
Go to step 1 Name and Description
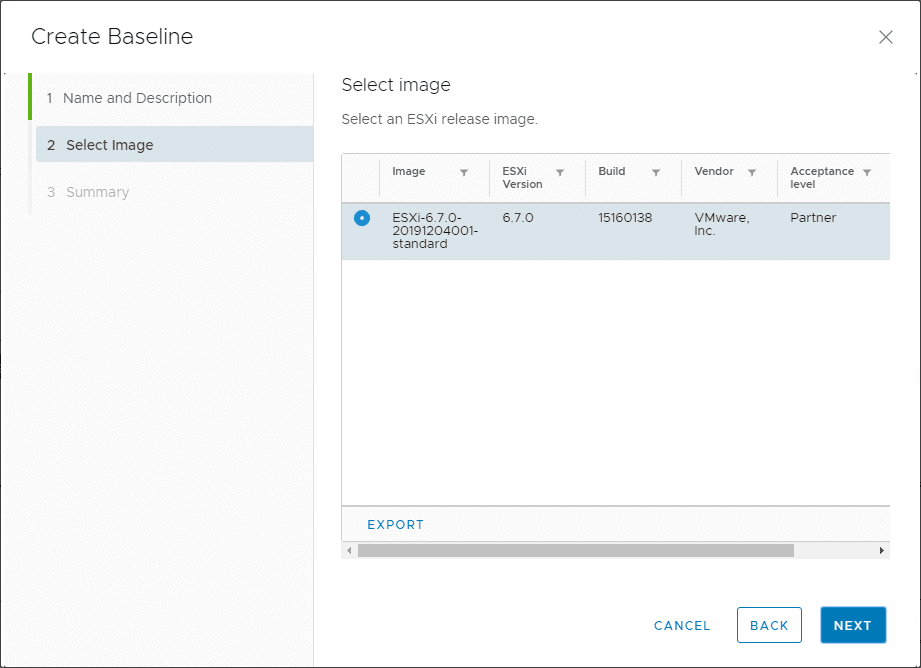tap(137, 98)
